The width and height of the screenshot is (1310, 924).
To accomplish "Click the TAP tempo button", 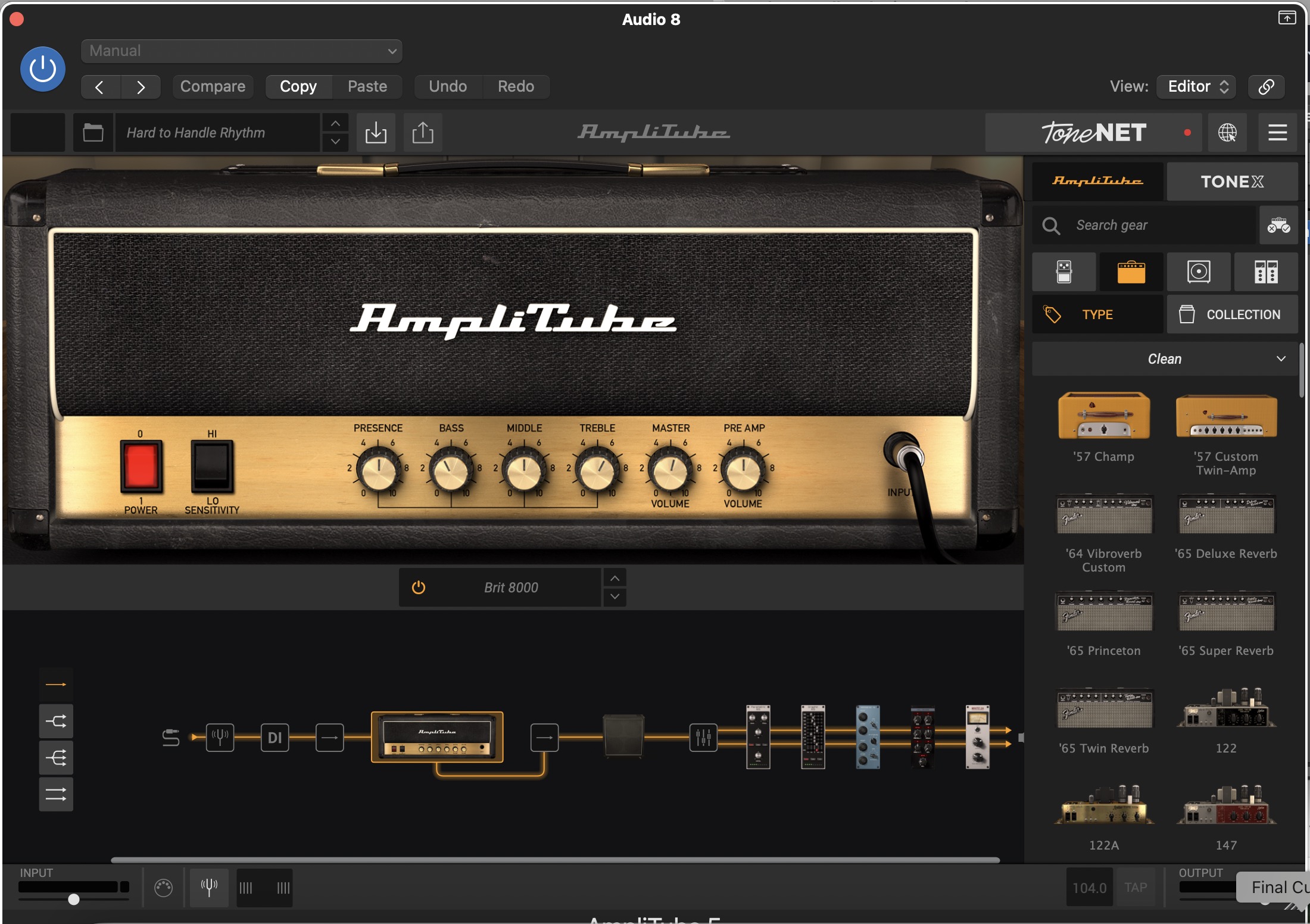I will coord(1136,888).
